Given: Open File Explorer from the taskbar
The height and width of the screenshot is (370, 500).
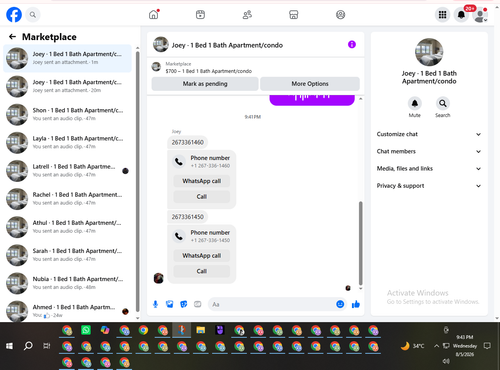Looking at the screenshot, I should point(200,330).
